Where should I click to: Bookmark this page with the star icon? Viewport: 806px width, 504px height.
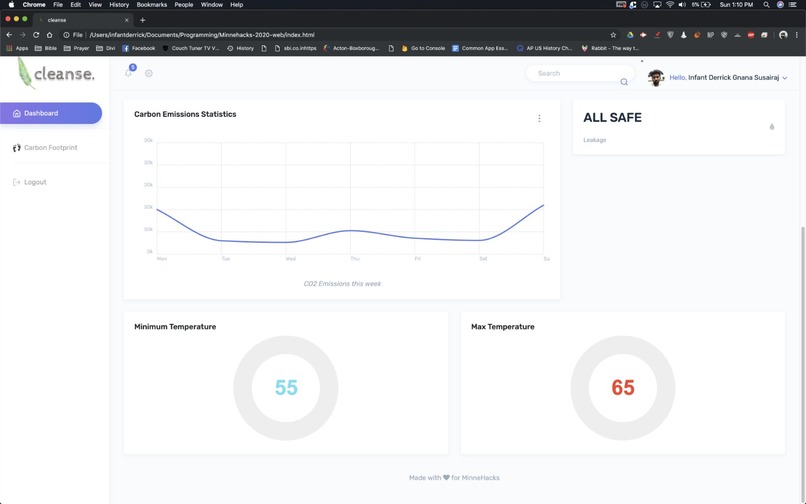pos(613,35)
